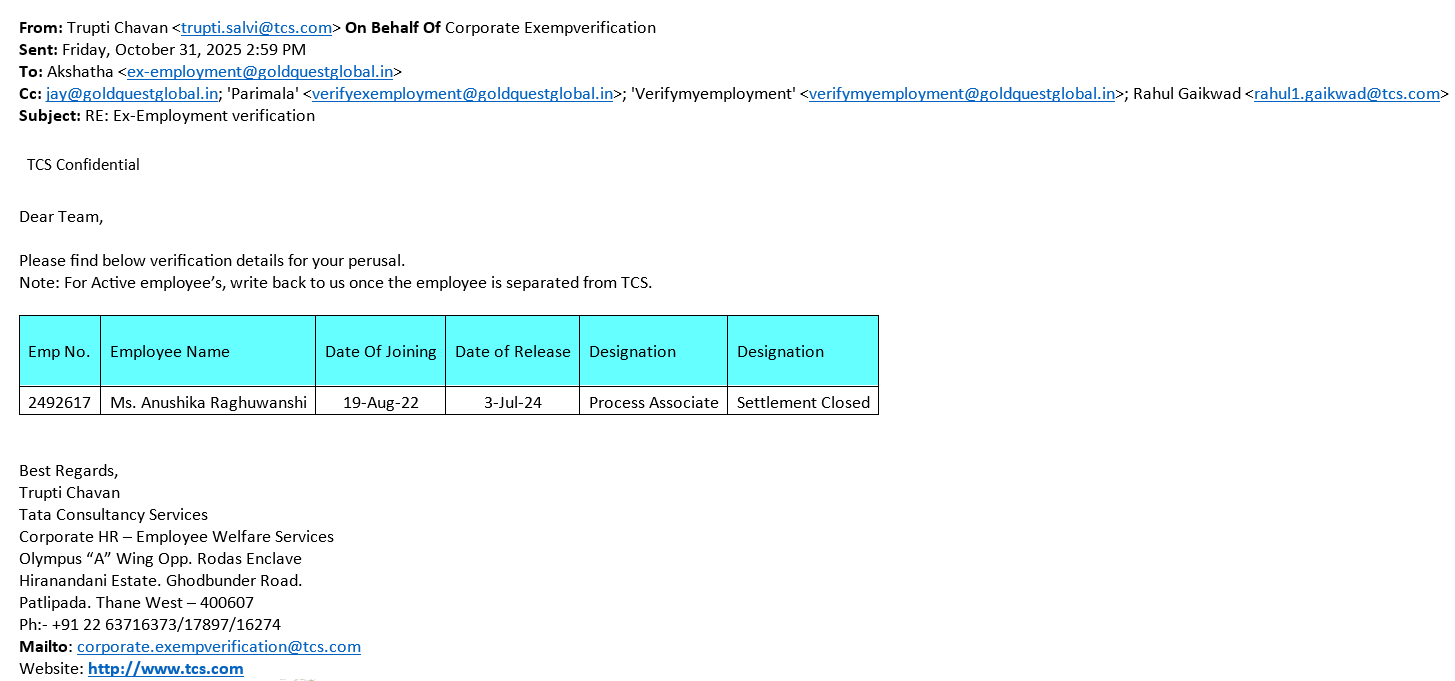Image resolution: width=1455 pixels, height=681 pixels.
Task: Open the http://www.tcs.com website link
Action: point(166,669)
